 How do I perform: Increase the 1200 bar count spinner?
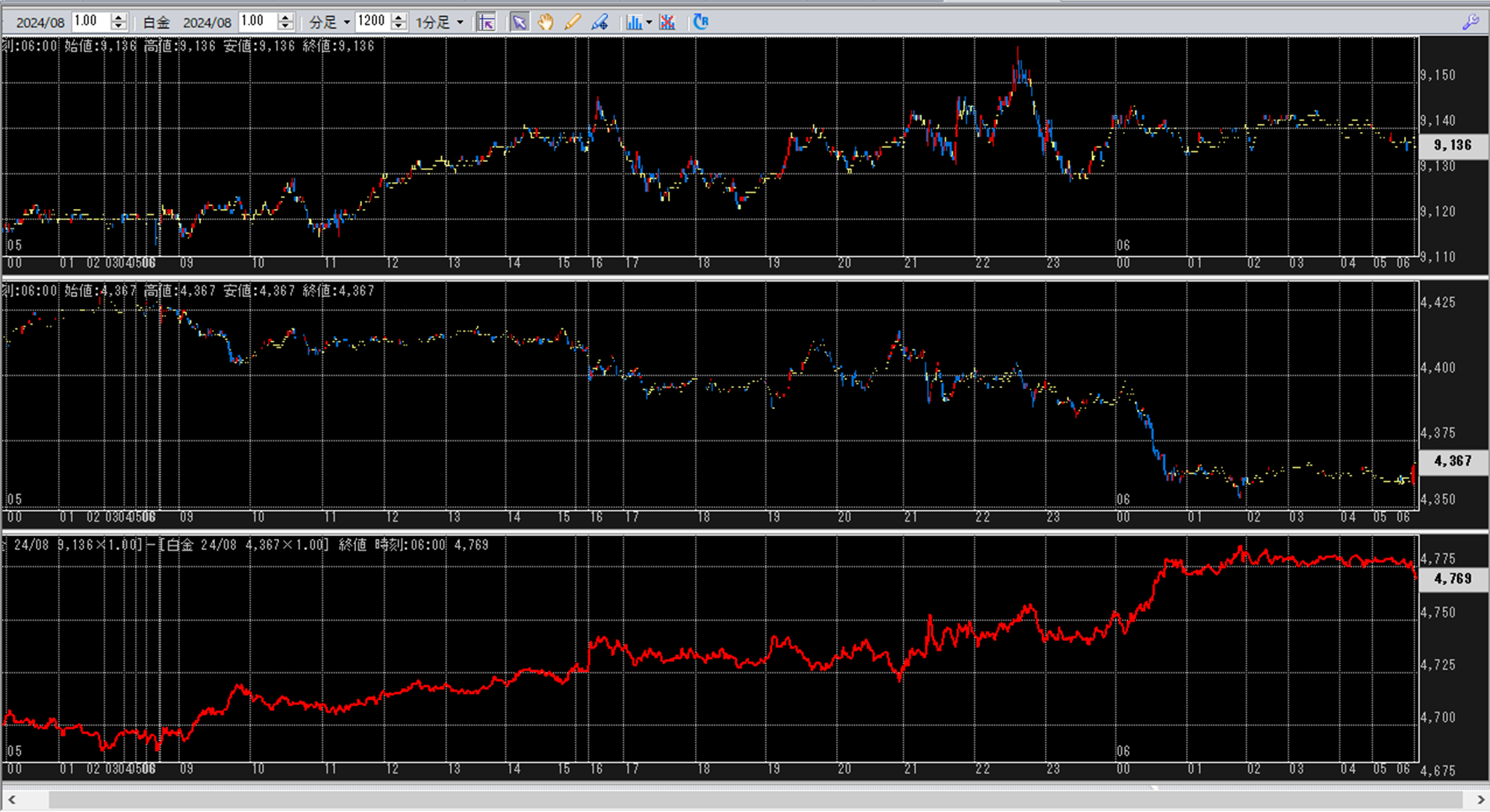coord(399,17)
